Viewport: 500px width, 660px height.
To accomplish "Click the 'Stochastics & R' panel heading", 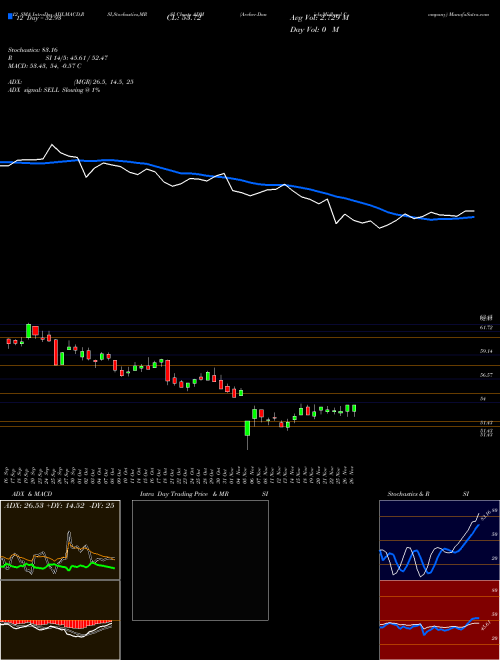I will (x=409, y=494).
